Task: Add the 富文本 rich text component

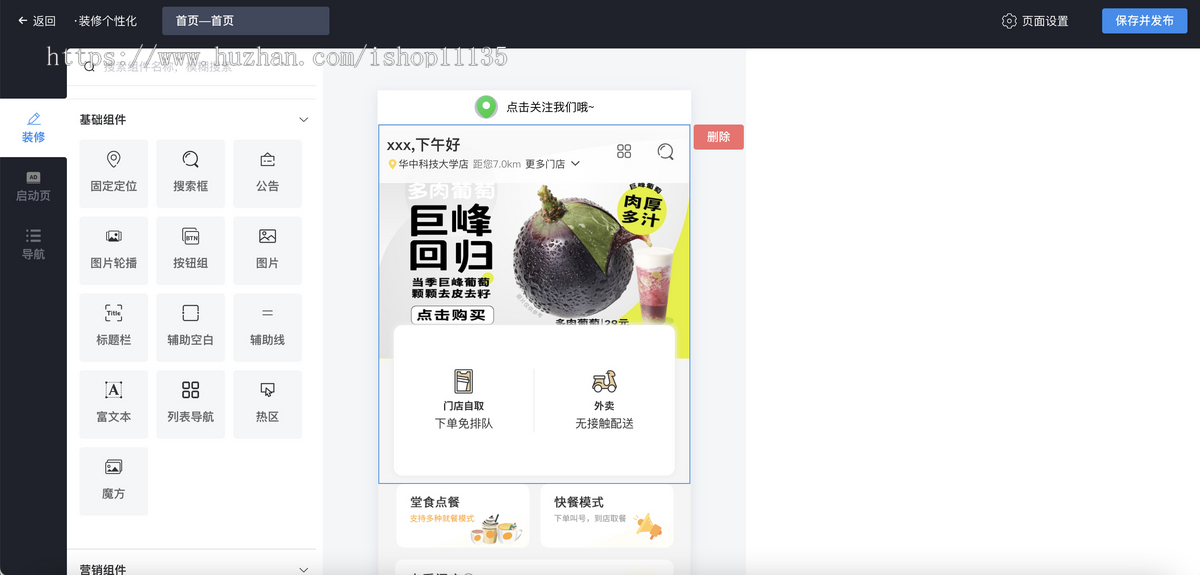Action: pos(113,404)
